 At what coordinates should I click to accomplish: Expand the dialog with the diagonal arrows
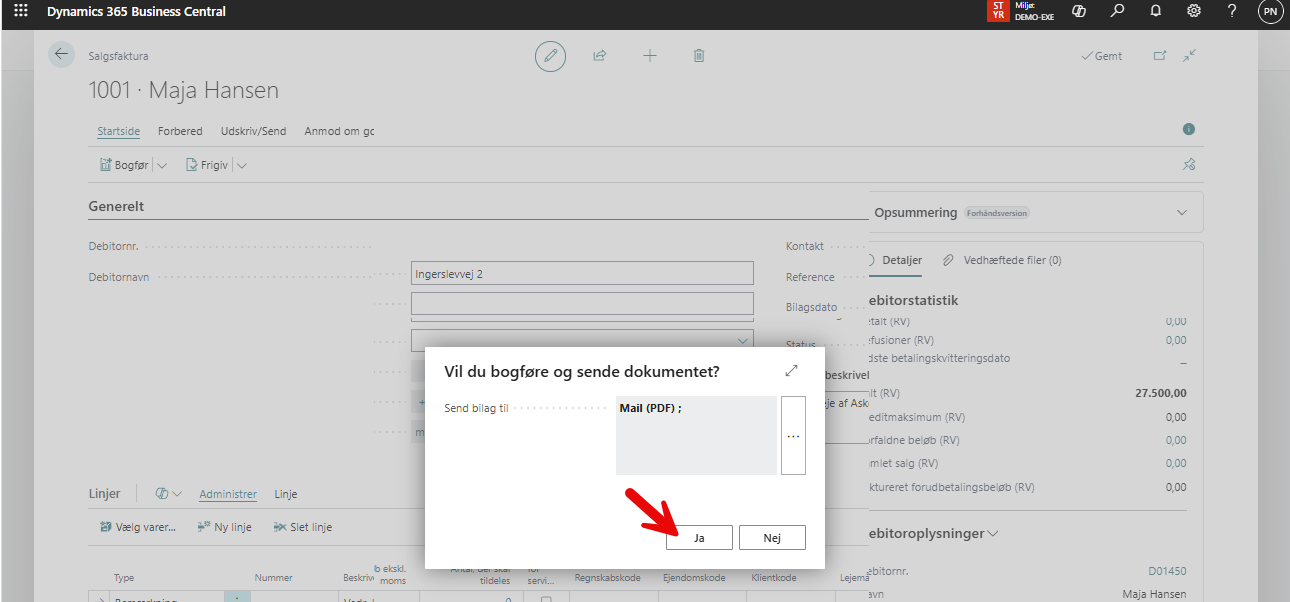pos(792,371)
